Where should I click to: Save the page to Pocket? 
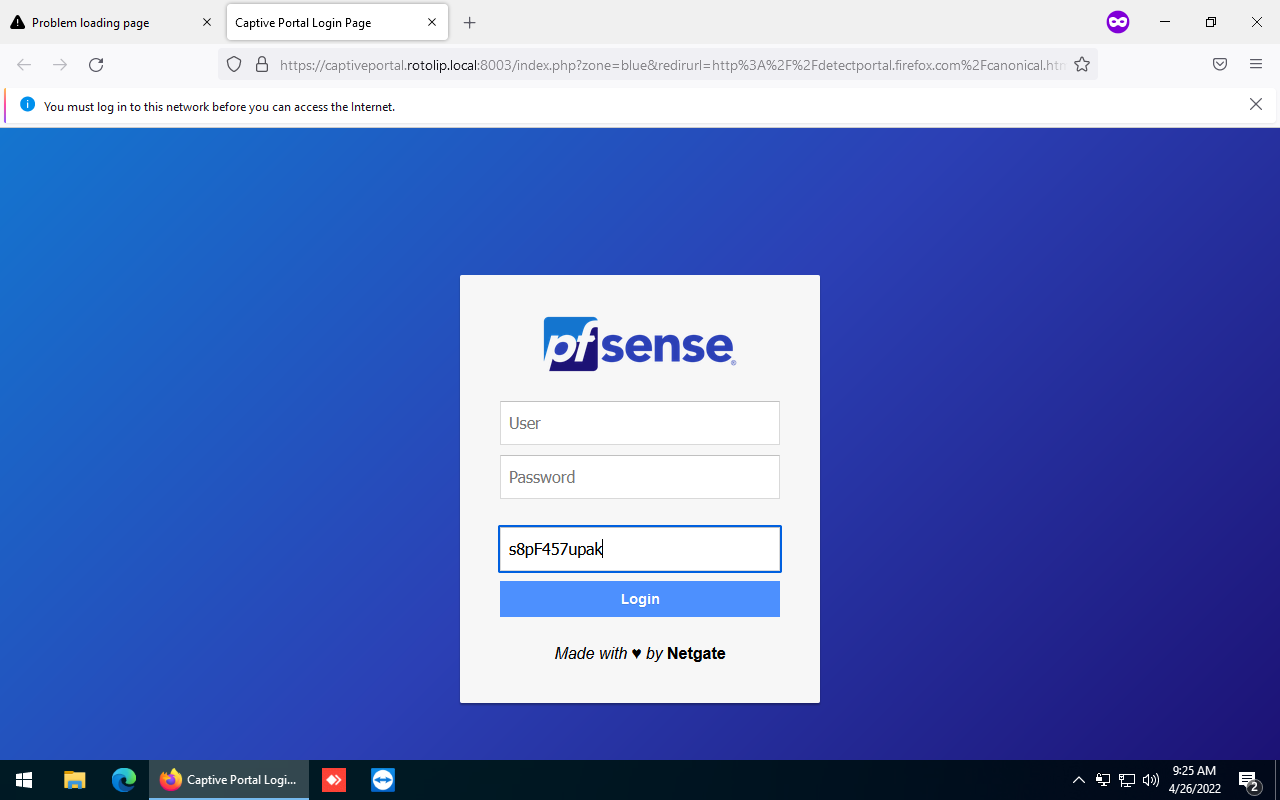[x=1219, y=64]
